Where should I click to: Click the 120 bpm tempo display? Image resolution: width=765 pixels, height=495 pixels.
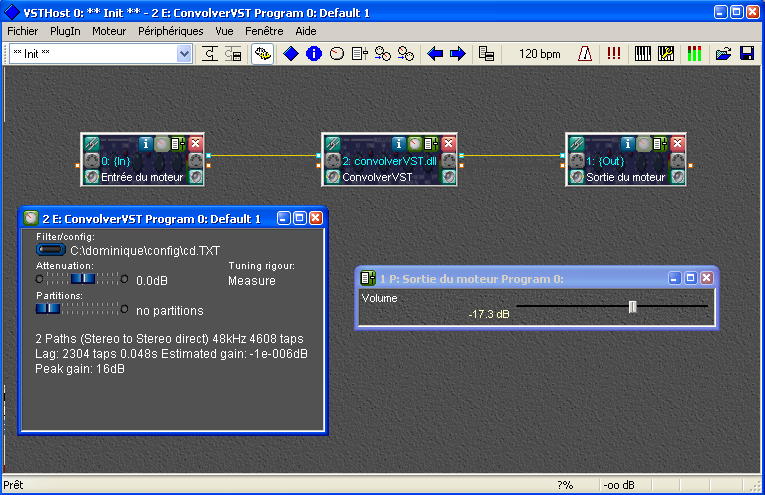pyautogui.click(x=540, y=54)
